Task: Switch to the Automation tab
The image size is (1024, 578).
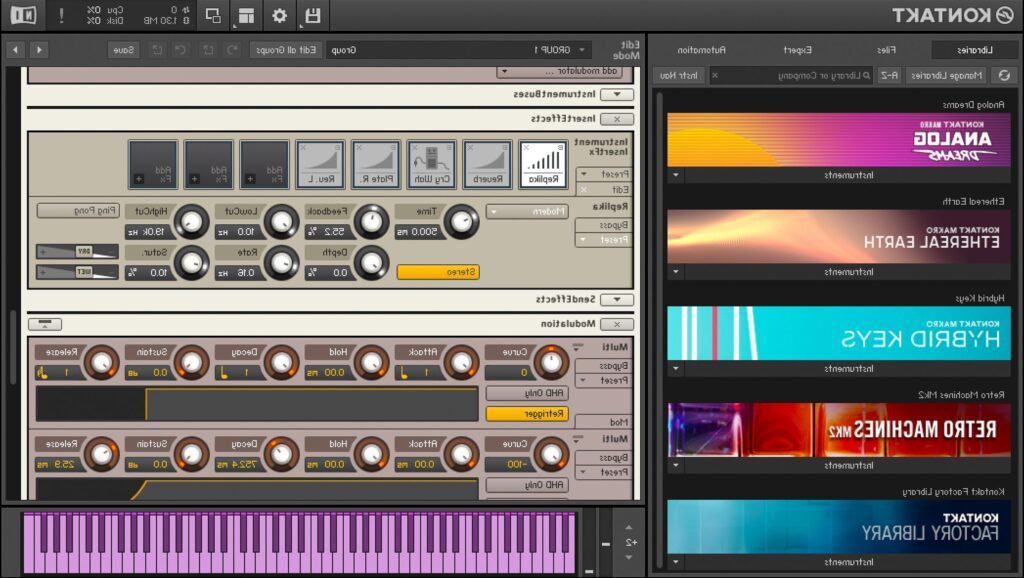Action: tap(701, 50)
